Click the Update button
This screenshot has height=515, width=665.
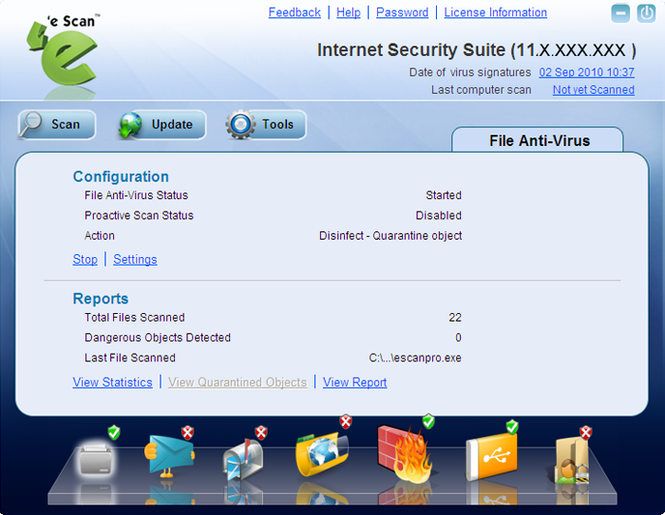(162, 124)
